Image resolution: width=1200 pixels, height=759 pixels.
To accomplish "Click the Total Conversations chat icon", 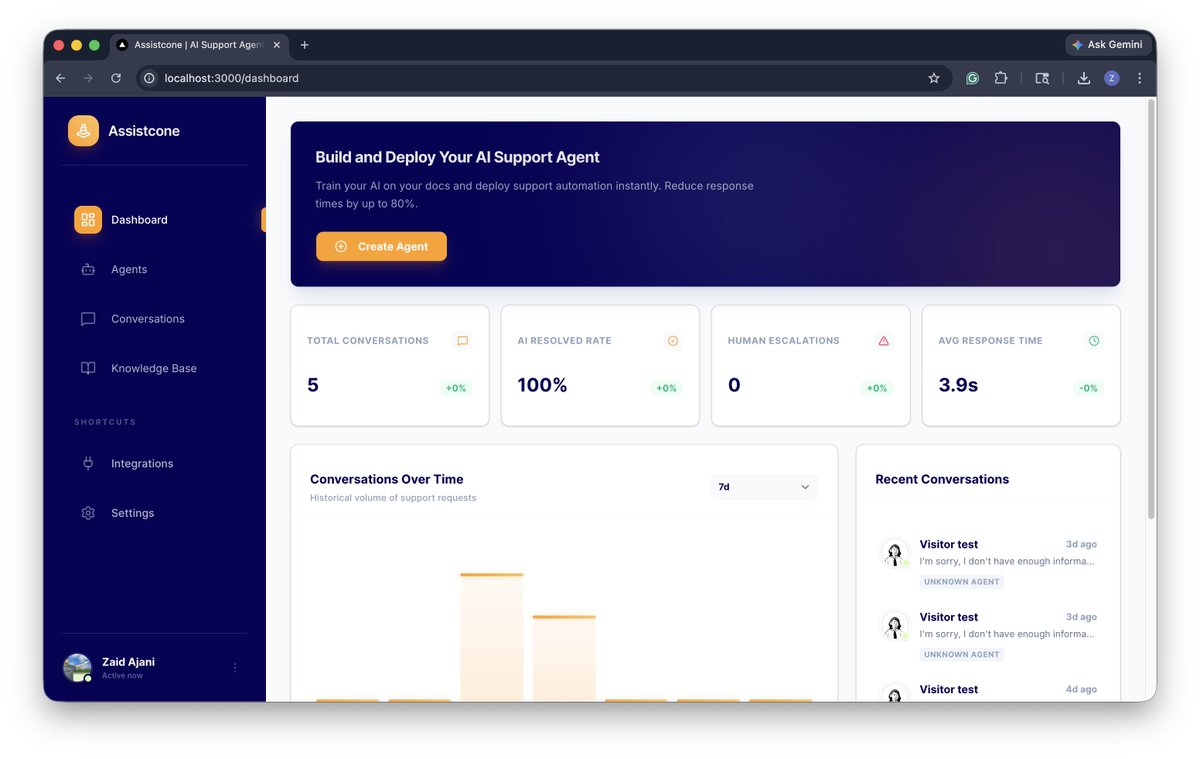I will point(462,341).
